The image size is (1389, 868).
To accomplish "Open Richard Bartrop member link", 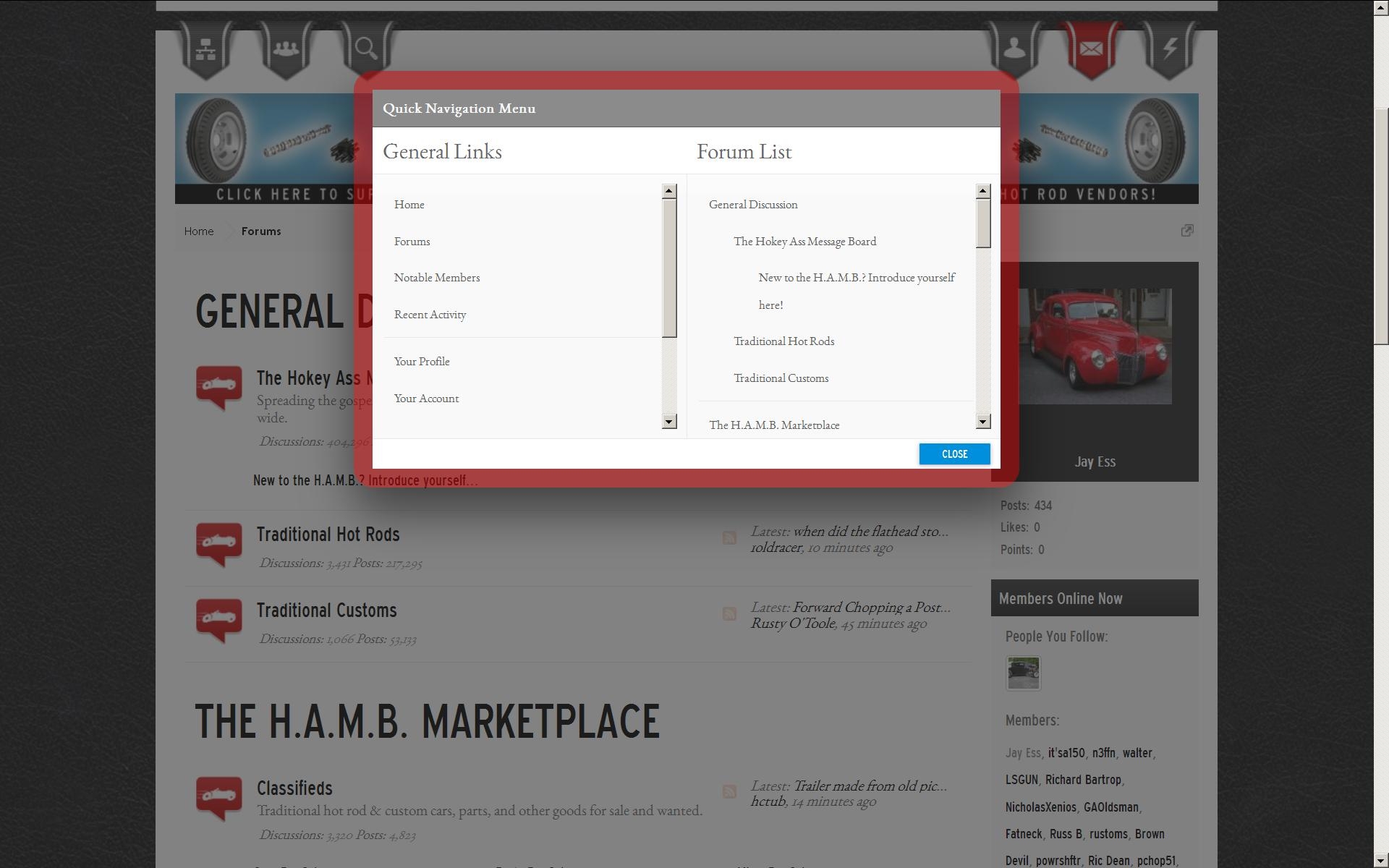I will pyautogui.click(x=1083, y=780).
